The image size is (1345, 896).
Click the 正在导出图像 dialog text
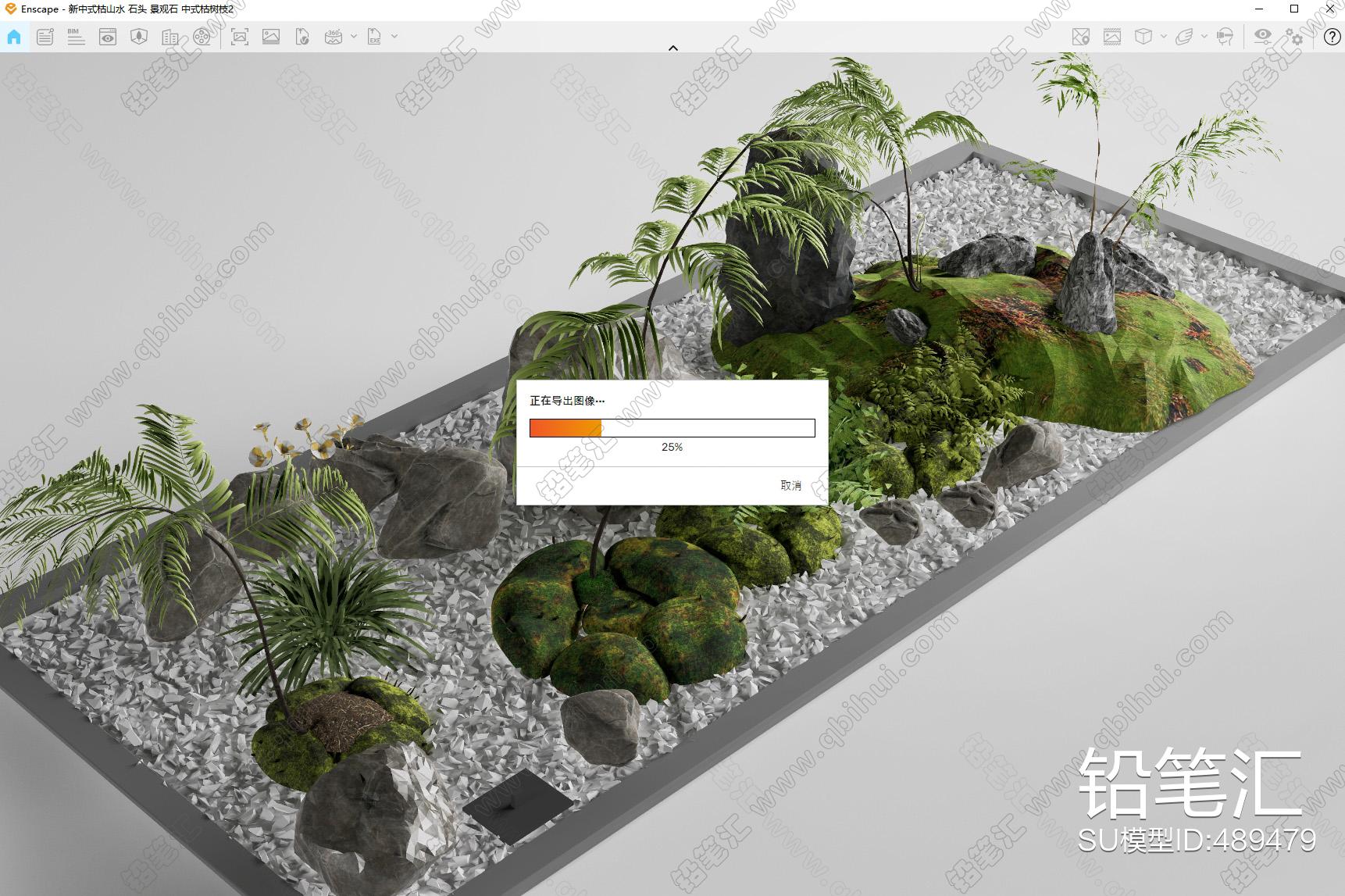(x=567, y=401)
